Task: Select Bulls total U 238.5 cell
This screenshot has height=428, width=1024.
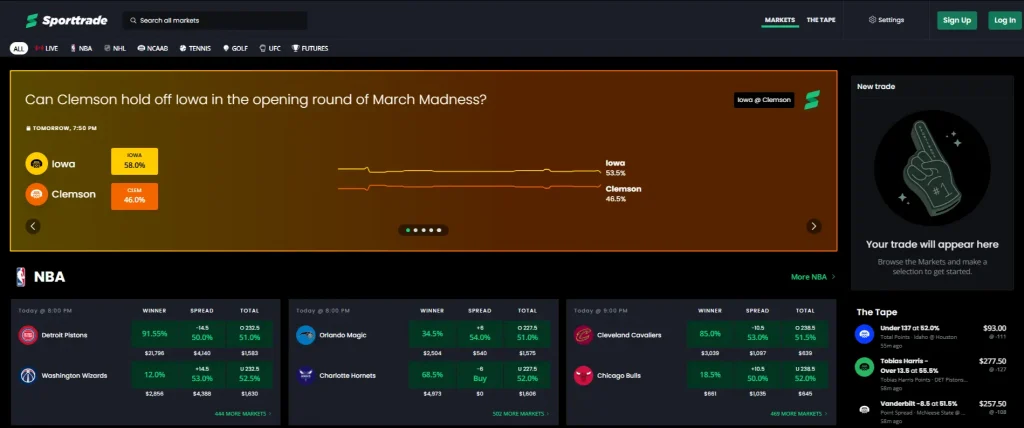Action: 804,375
